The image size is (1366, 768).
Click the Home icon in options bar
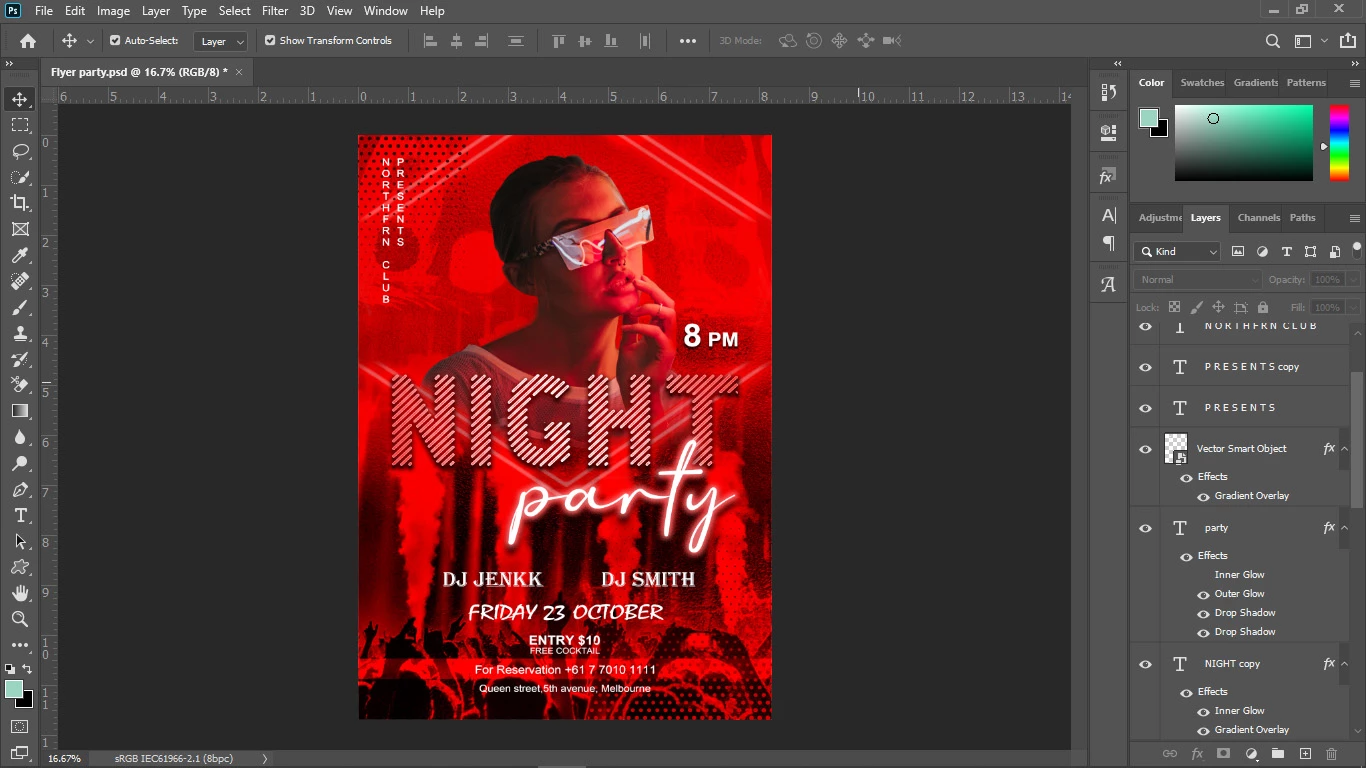(x=28, y=41)
